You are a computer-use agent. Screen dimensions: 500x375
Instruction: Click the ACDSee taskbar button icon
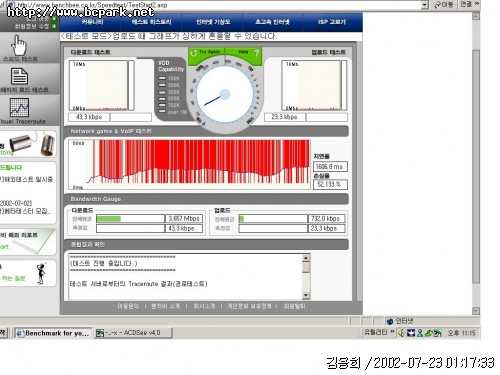(x=100, y=333)
